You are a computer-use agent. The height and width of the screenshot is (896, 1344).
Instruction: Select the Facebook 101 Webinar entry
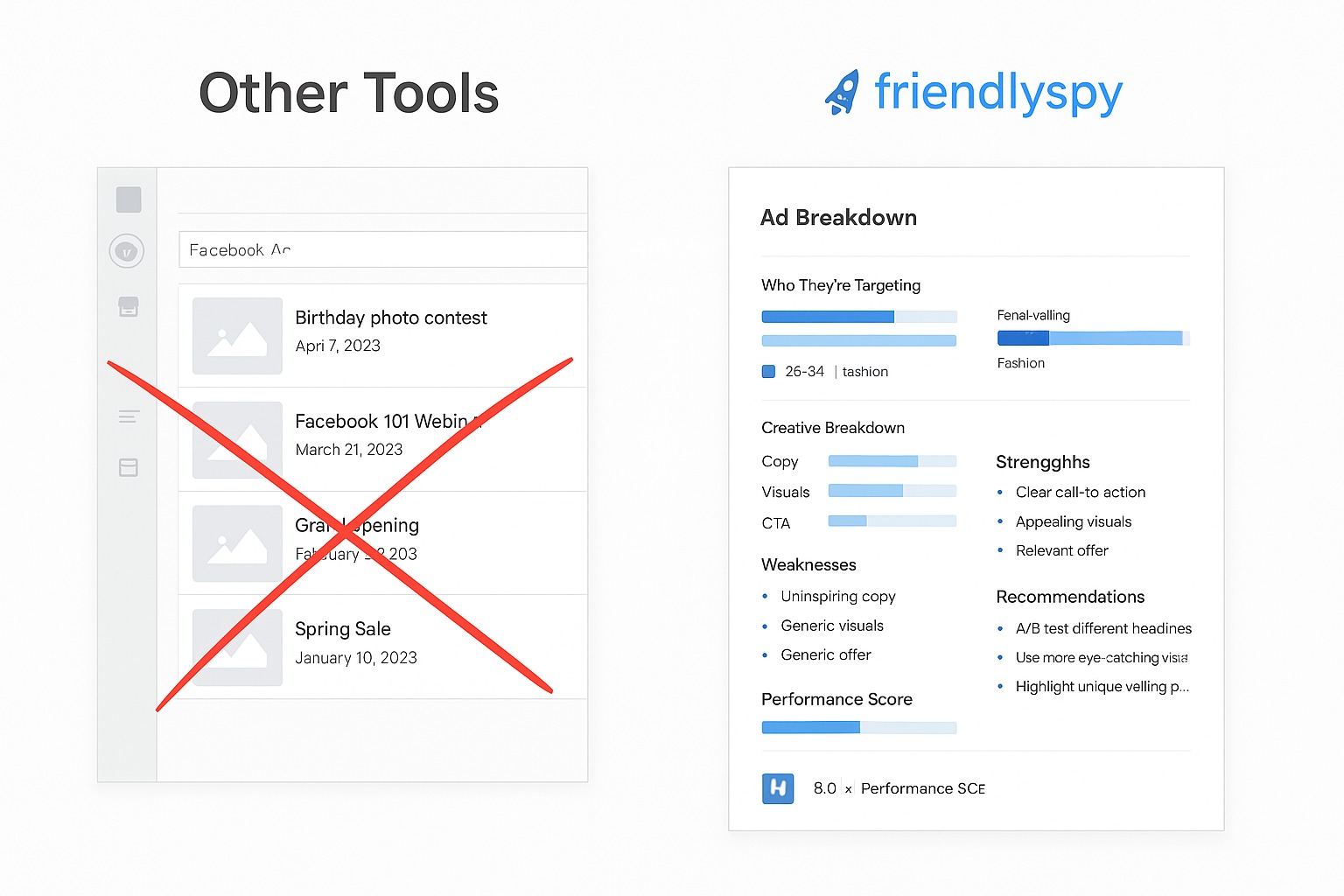[385, 422]
